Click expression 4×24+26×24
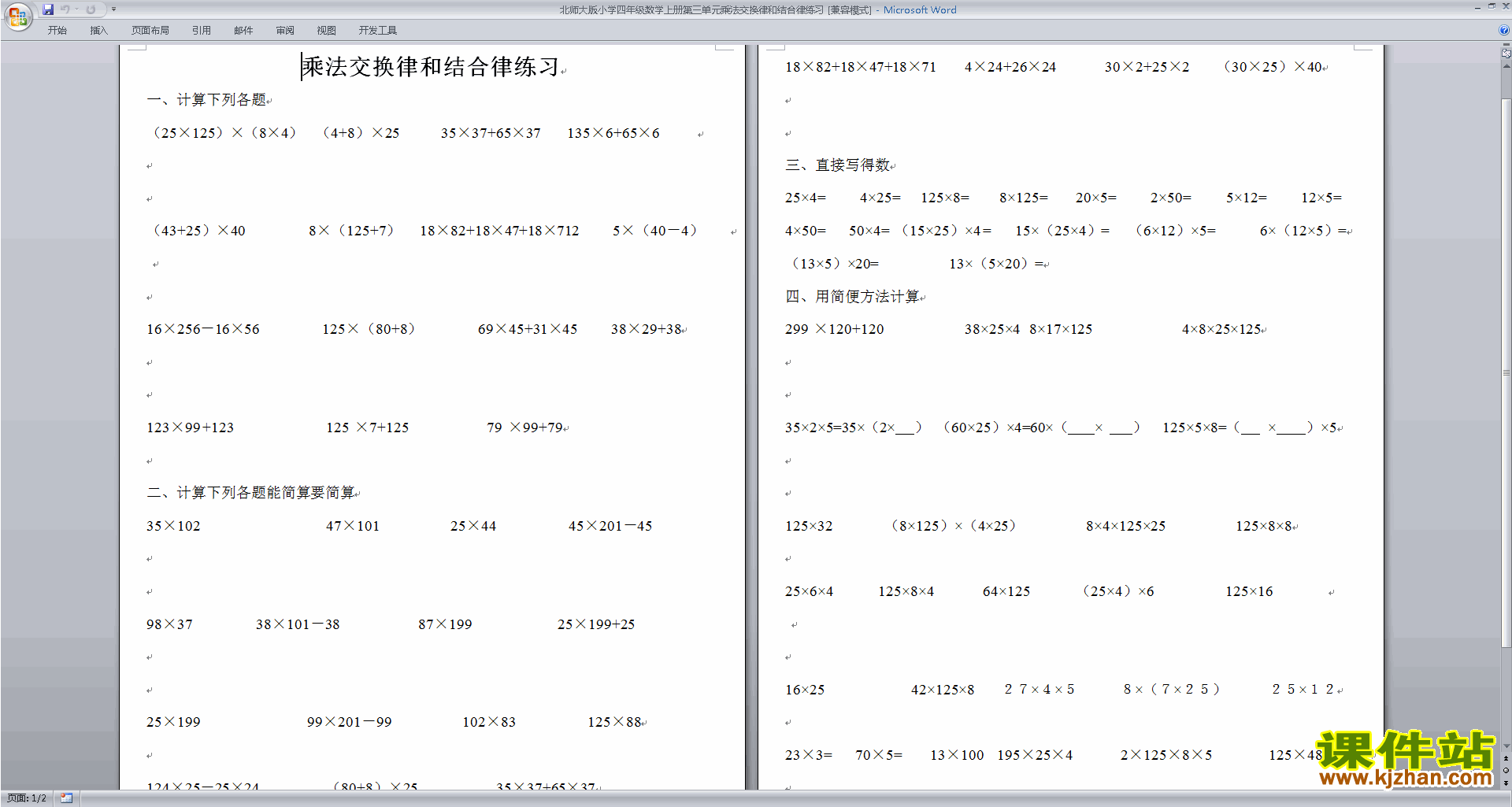 click(1010, 67)
